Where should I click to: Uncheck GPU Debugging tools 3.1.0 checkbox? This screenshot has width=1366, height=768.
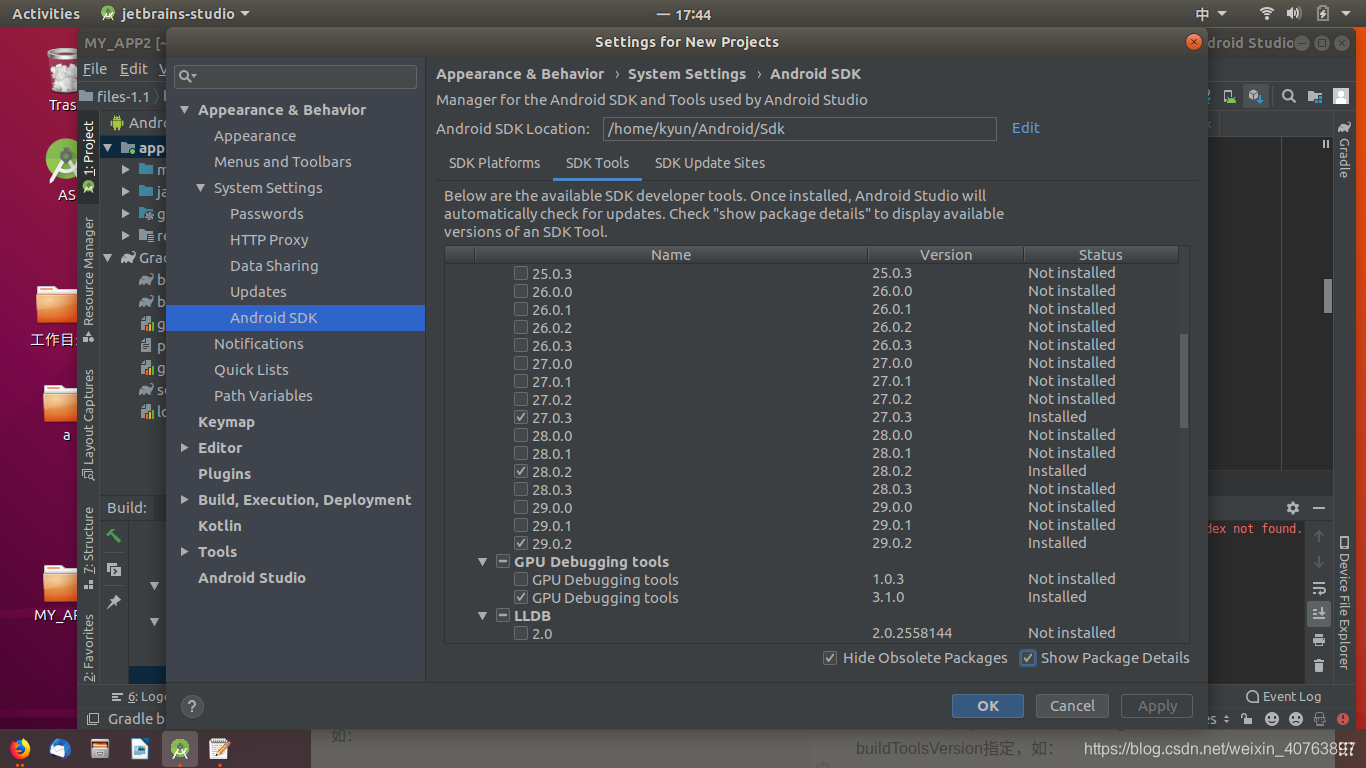[x=521, y=597]
